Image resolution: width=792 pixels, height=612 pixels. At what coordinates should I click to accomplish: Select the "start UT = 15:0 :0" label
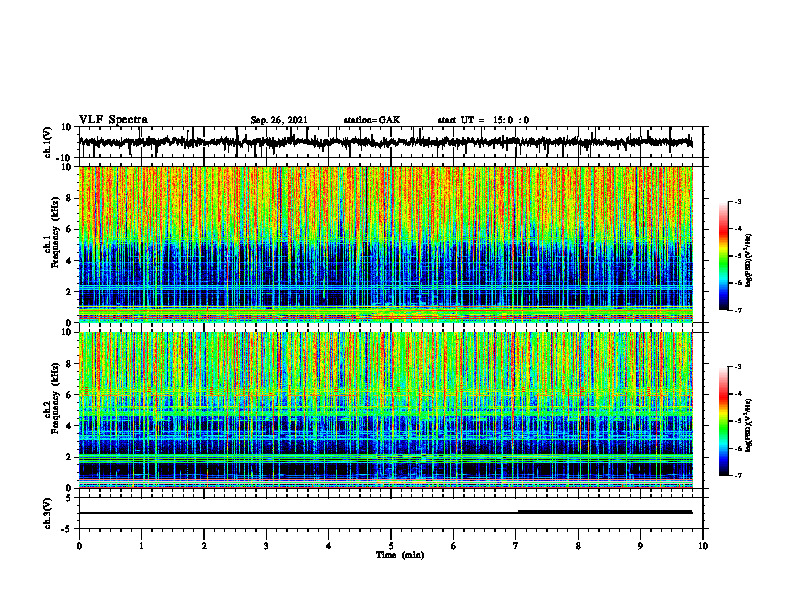tap(483, 120)
